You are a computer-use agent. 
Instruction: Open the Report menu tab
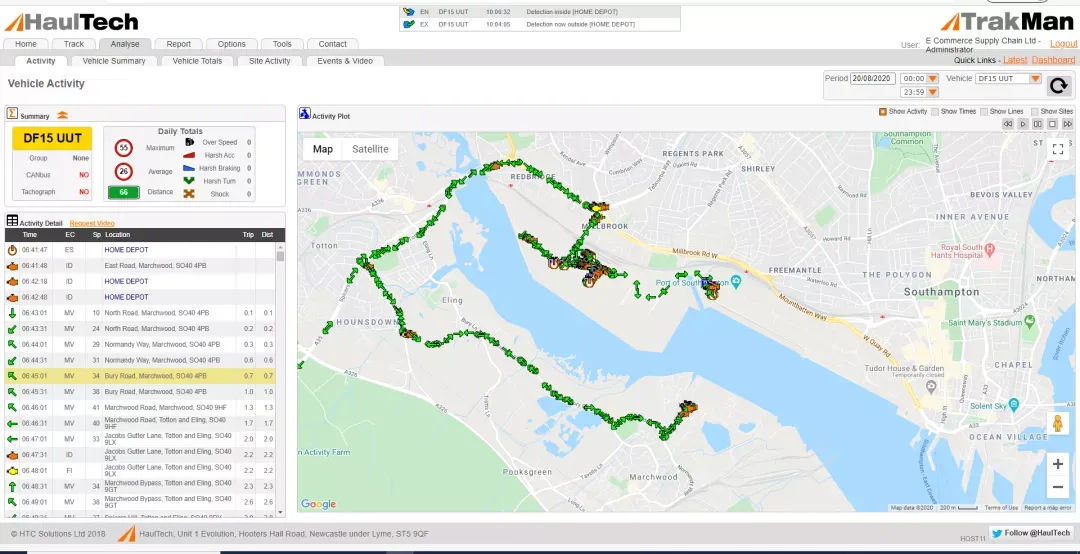tap(178, 44)
